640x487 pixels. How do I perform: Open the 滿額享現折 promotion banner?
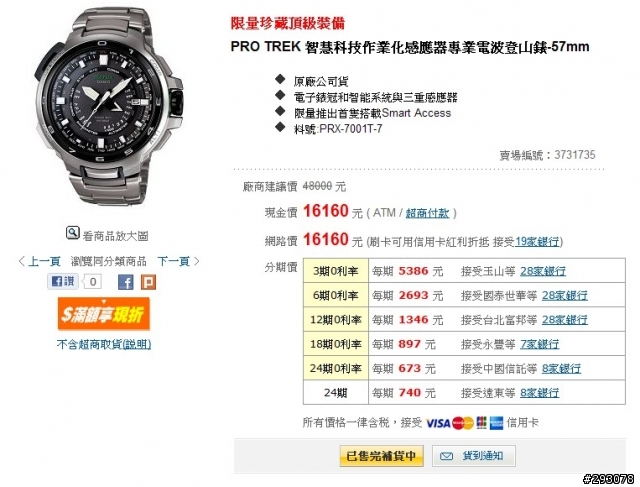point(104,314)
